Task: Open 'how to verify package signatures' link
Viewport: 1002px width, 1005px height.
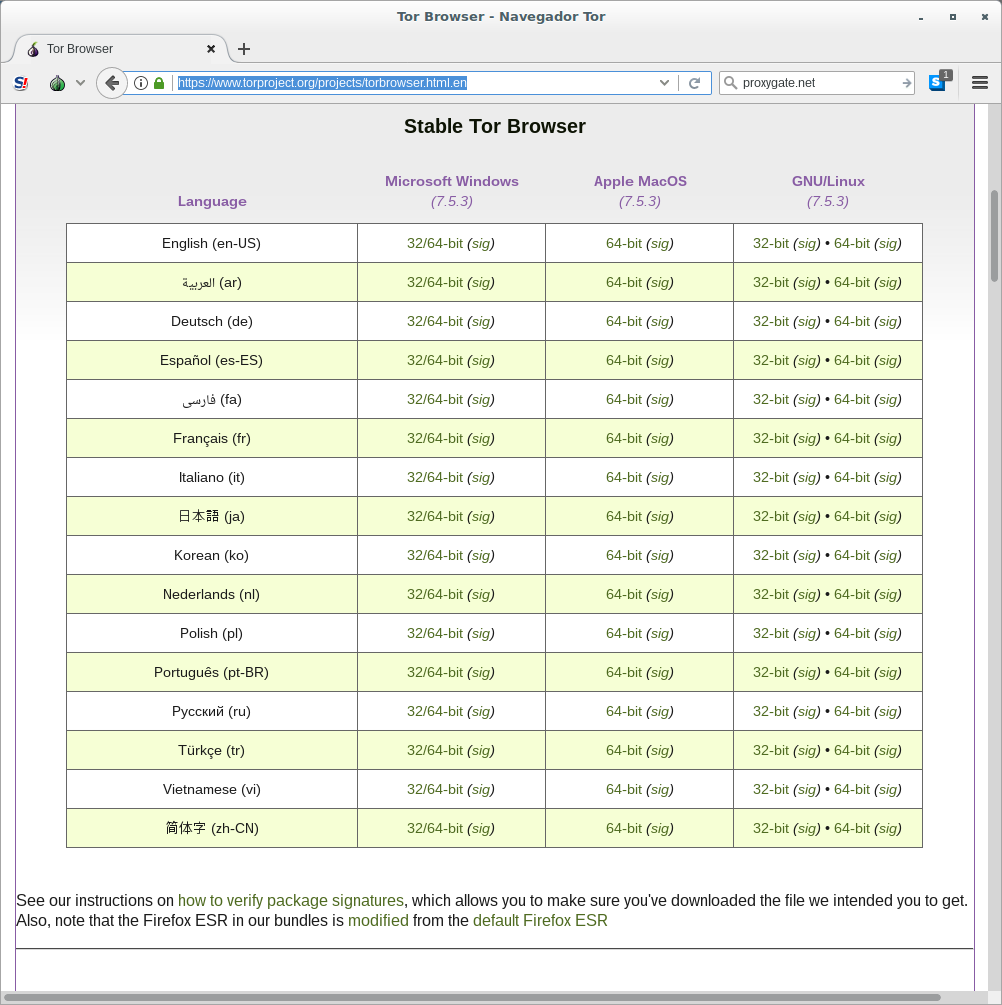Action: pos(290,901)
